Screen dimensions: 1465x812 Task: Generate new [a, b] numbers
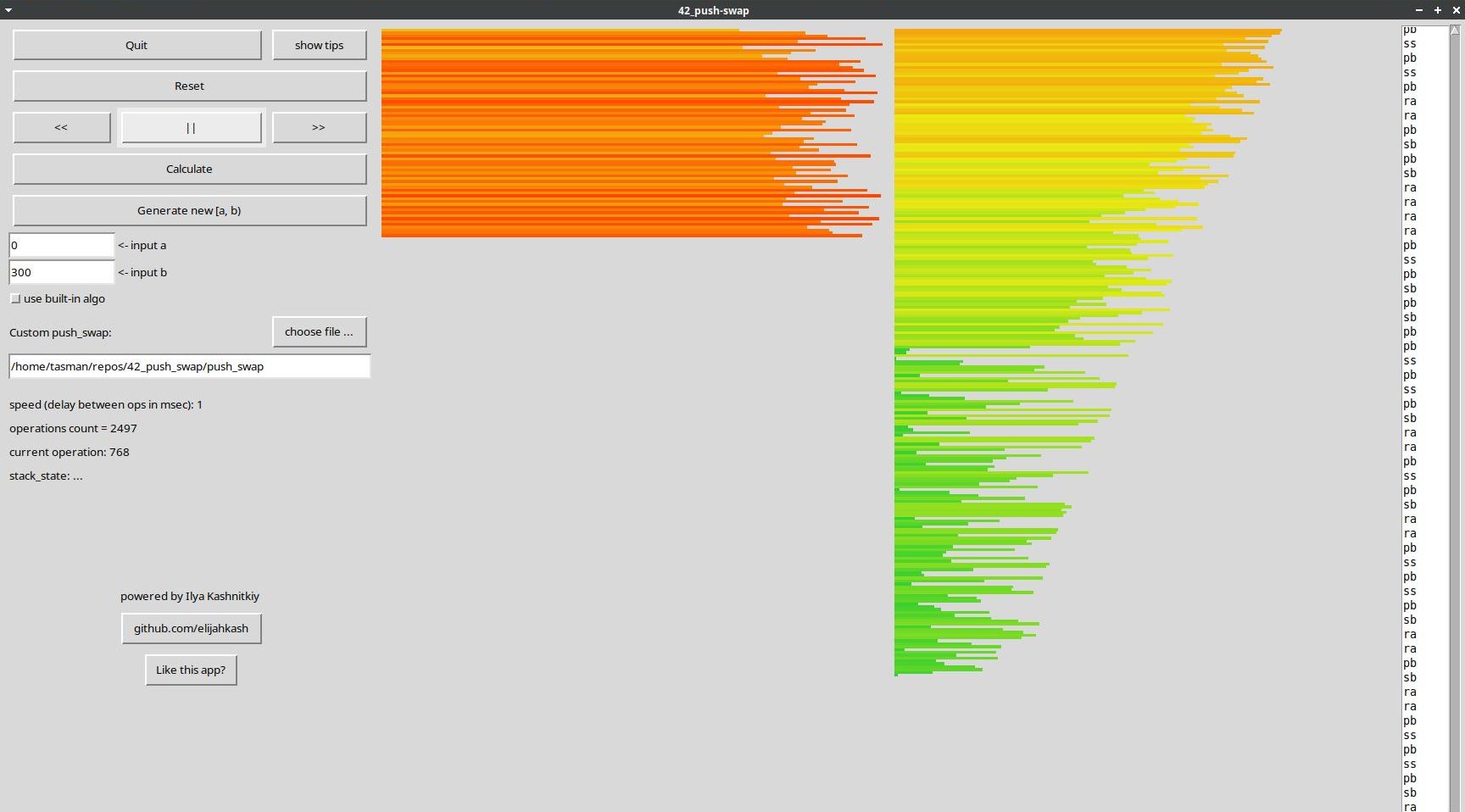click(x=189, y=210)
